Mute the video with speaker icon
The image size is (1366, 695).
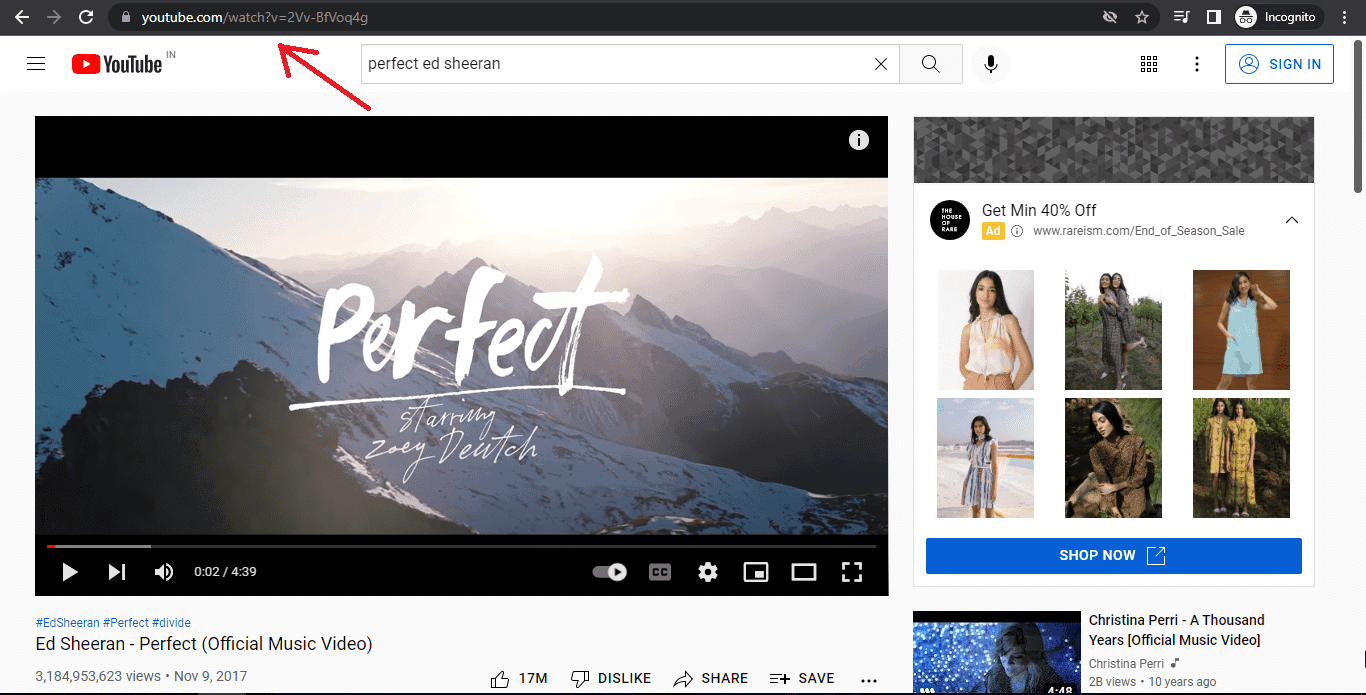pos(163,572)
